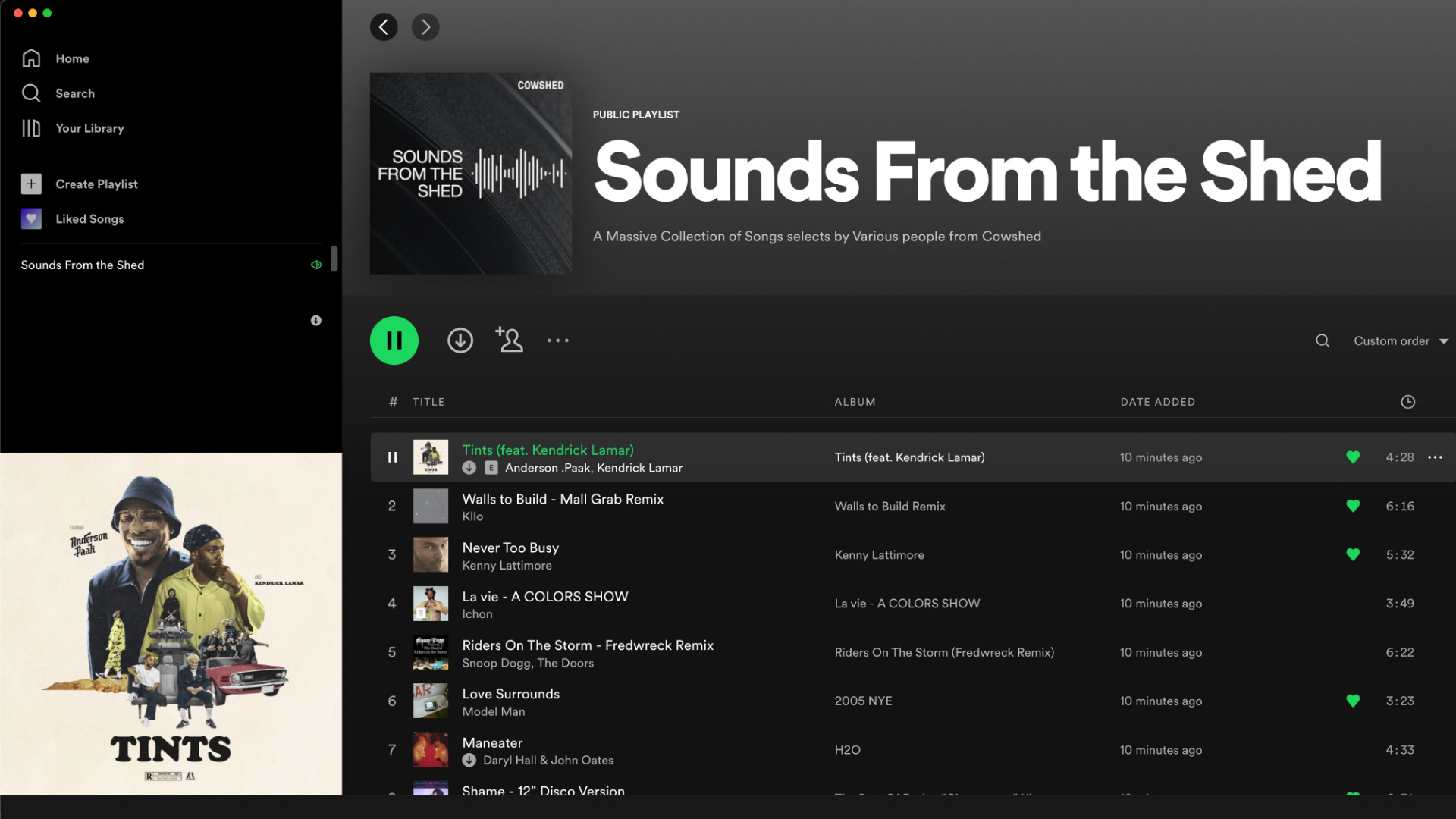
Task: Open the Kenny Lattimore album link
Action: (879, 554)
